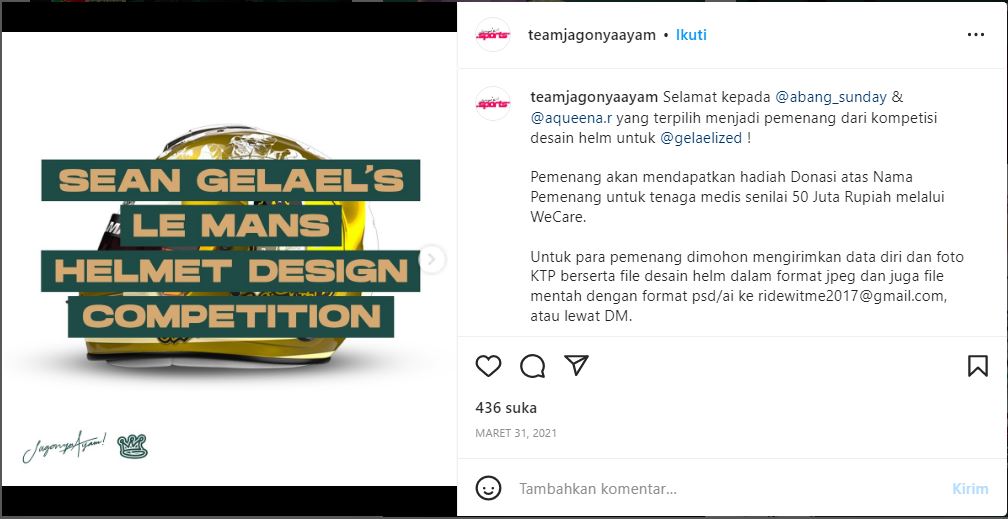Image resolution: width=1008 pixels, height=519 pixels.
Task: Like the post with the heart icon
Action: (489, 366)
